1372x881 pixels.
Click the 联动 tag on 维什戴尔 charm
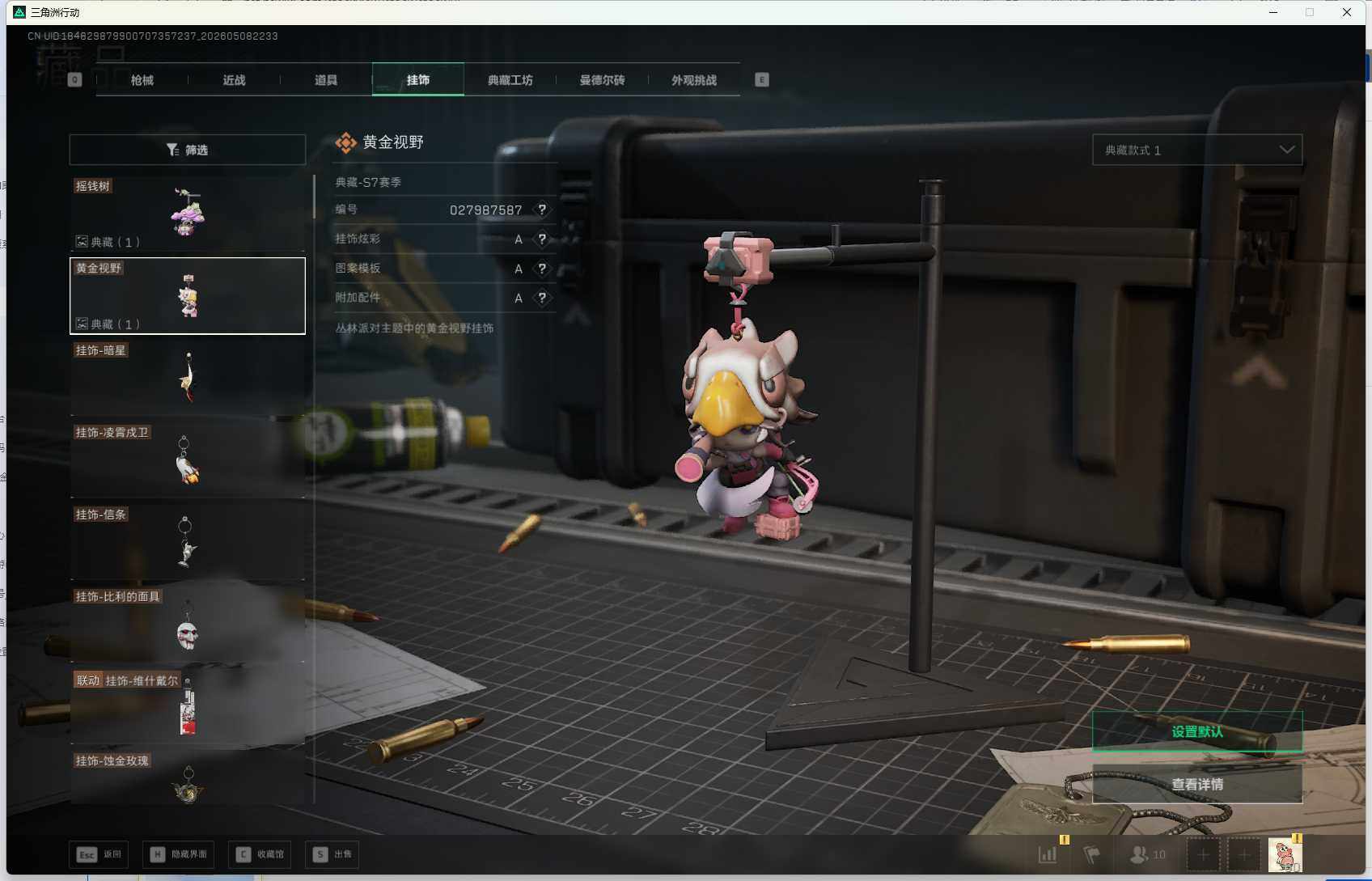tap(88, 680)
